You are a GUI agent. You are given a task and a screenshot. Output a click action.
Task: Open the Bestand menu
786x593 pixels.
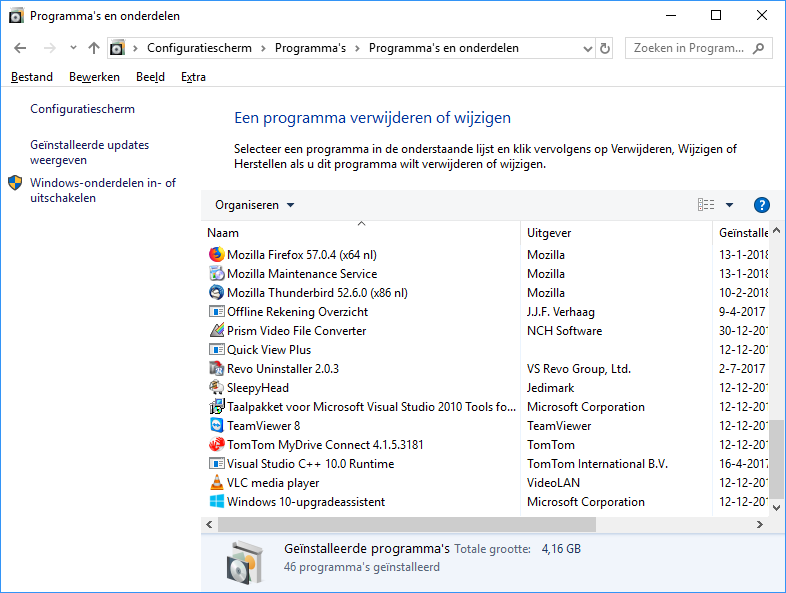[32, 77]
